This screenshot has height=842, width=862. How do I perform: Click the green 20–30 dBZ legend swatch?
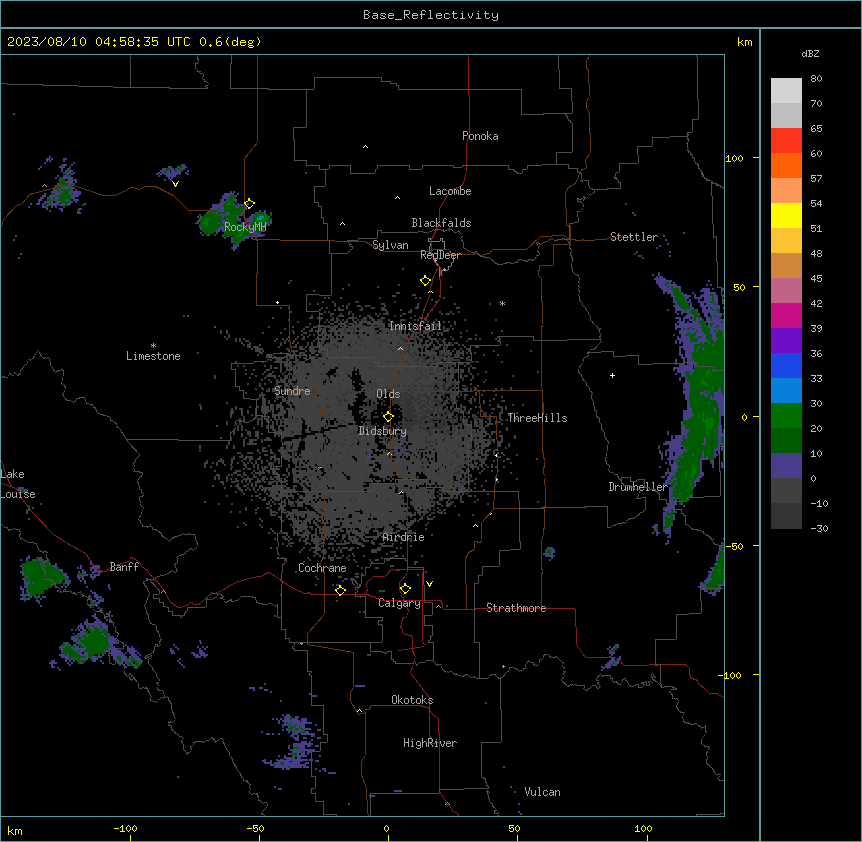click(x=786, y=416)
